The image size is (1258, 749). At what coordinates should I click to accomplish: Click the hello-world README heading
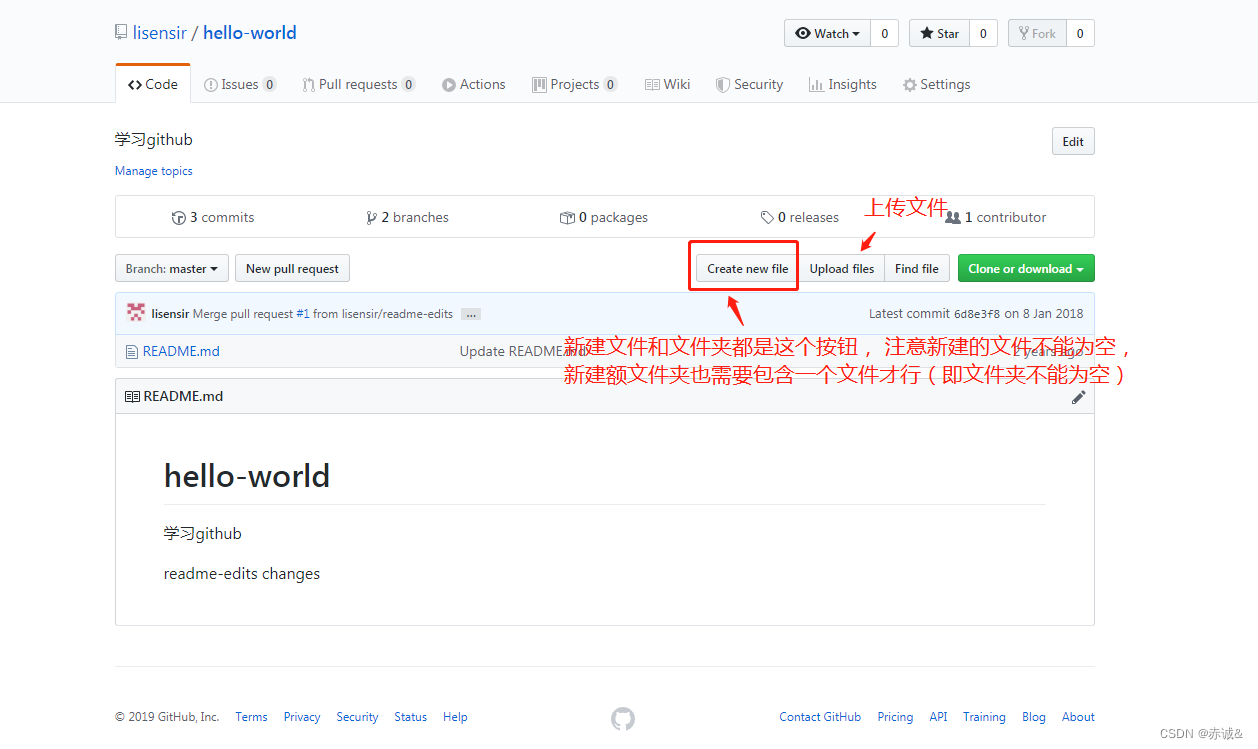247,476
